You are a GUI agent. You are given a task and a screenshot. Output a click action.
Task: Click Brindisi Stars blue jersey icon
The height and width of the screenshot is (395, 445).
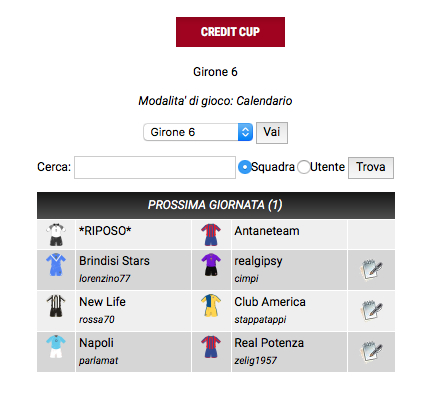(x=56, y=264)
